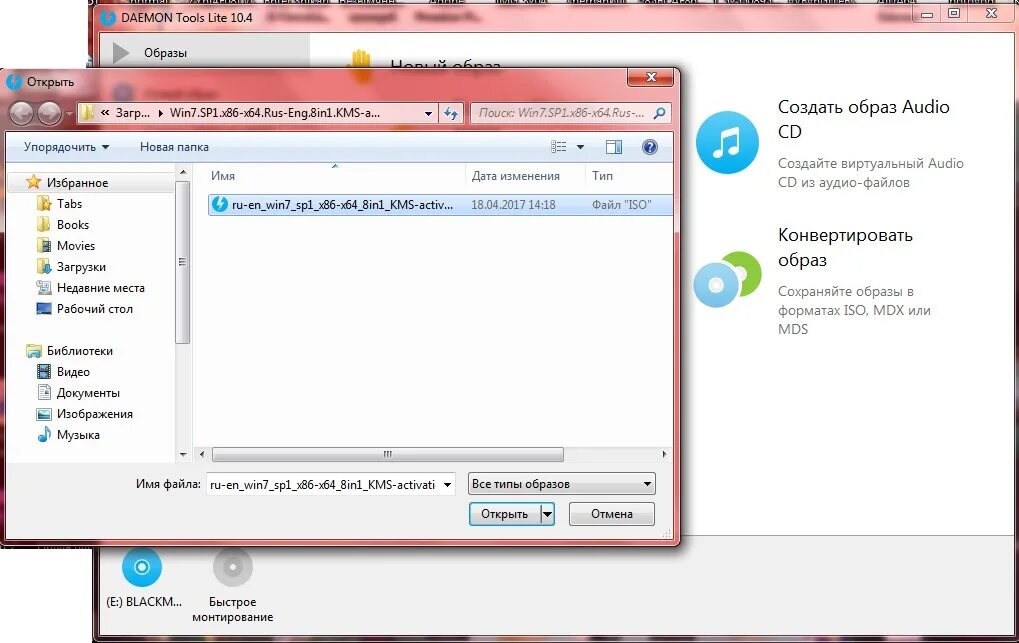Click Загр... breadcrumb in address bar
The image size is (1019, 643).
(133, 113)
